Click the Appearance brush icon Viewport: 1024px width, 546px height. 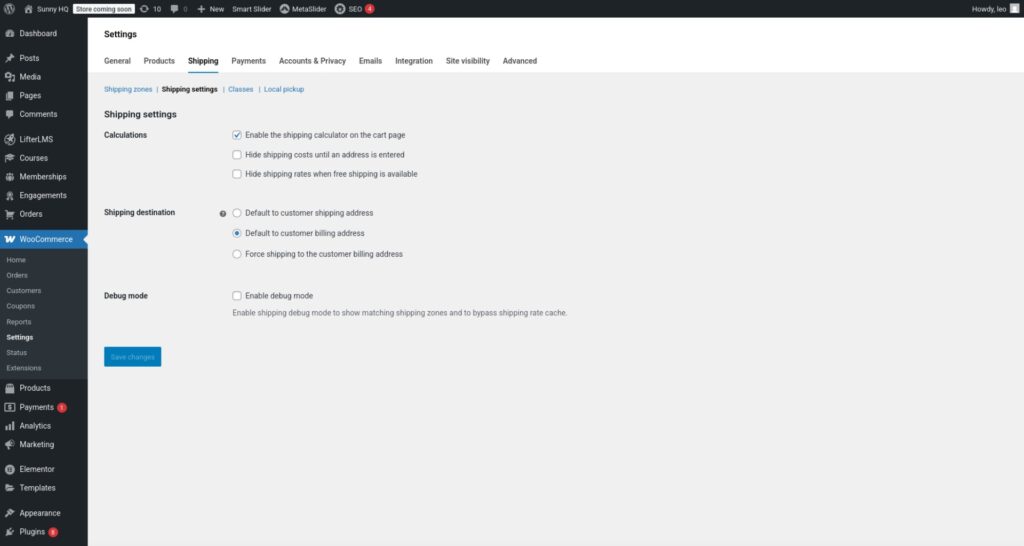coord(10,513)
